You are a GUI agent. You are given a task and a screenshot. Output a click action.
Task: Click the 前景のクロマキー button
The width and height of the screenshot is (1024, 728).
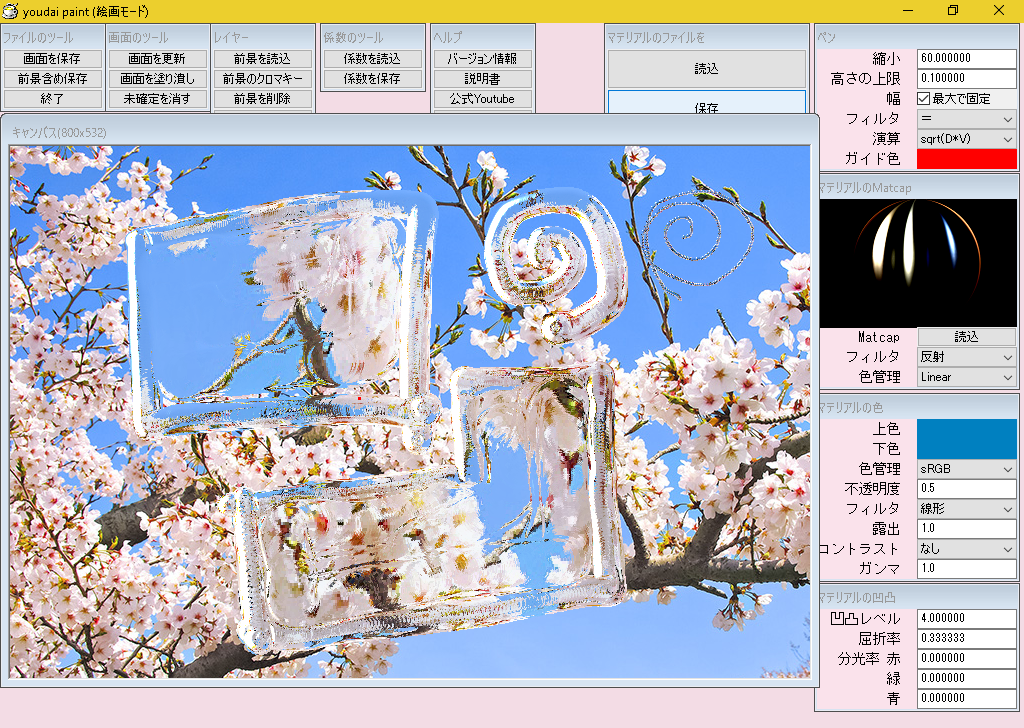[x=262, y=79]
